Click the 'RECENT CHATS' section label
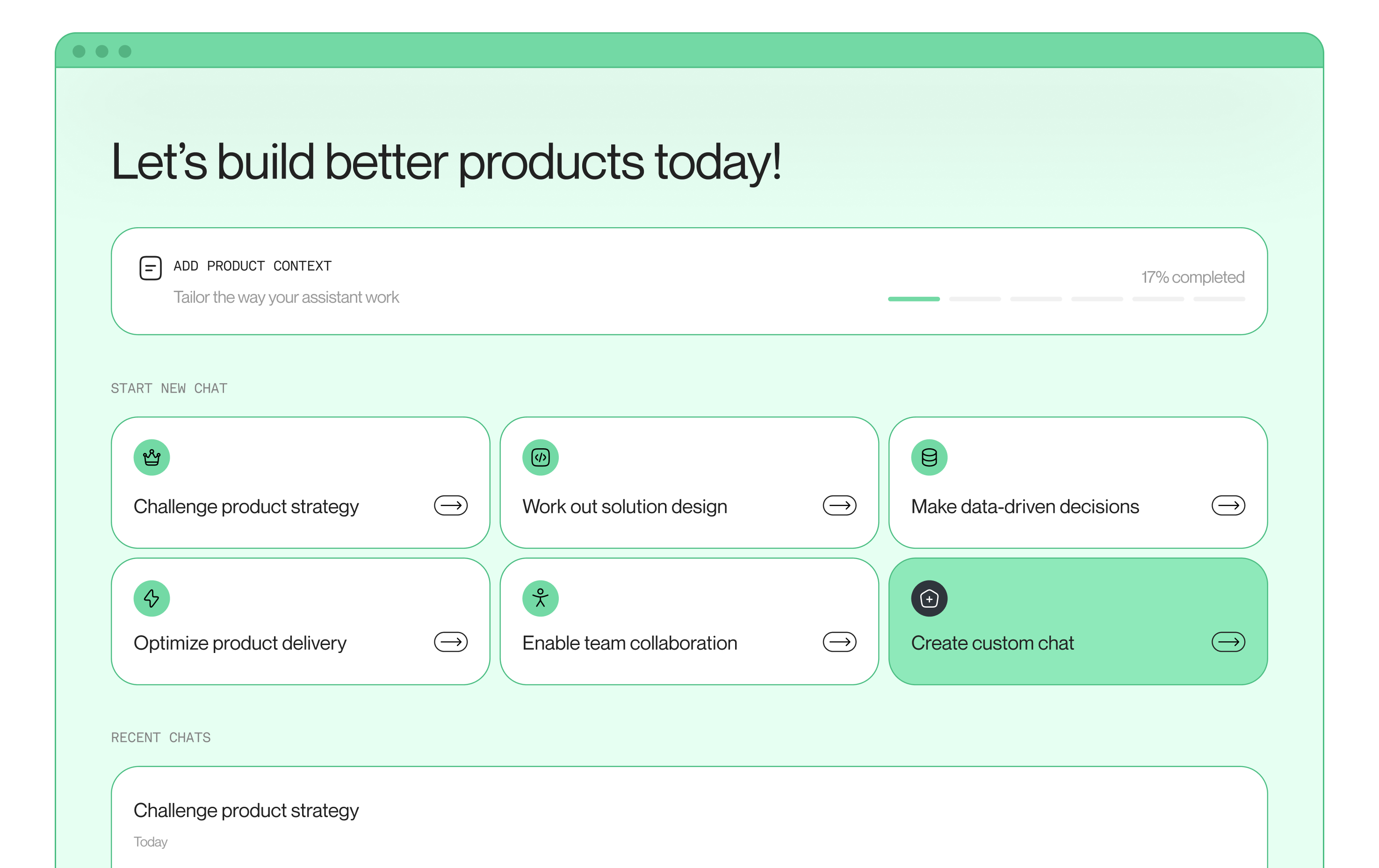 click(x=161, y=738)
